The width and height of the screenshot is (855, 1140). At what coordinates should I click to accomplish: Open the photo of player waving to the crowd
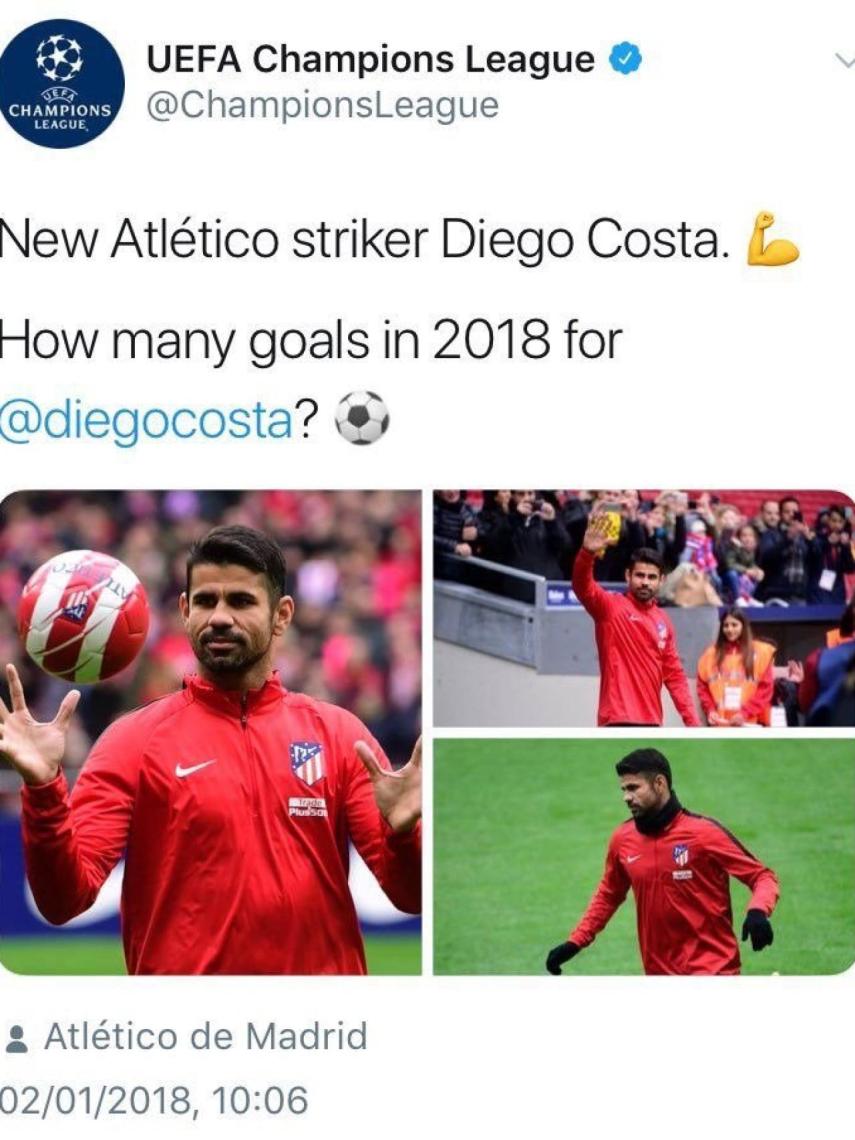tap(644, 608)
